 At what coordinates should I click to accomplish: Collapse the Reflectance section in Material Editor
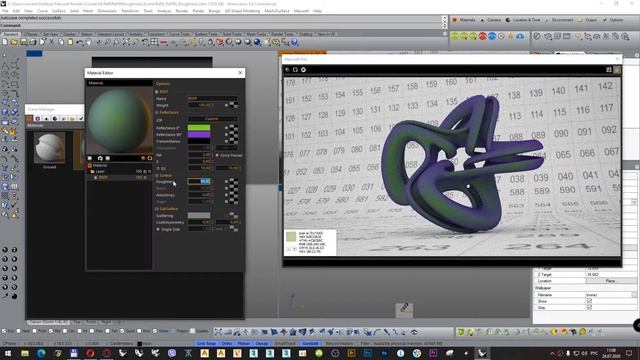click(157, 112)
